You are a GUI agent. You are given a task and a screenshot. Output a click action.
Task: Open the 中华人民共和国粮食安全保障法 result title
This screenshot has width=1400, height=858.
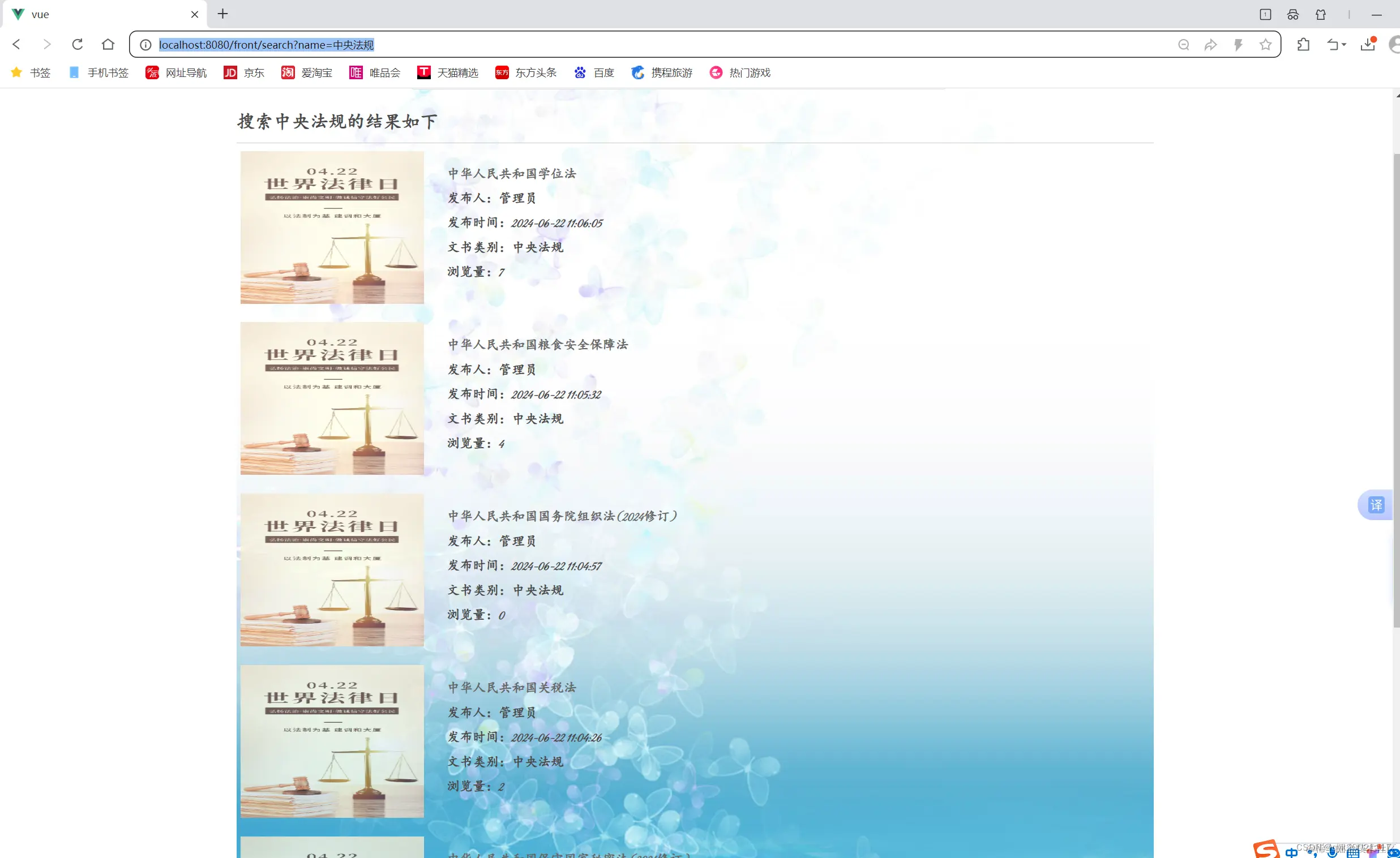(x=537, y=344)
